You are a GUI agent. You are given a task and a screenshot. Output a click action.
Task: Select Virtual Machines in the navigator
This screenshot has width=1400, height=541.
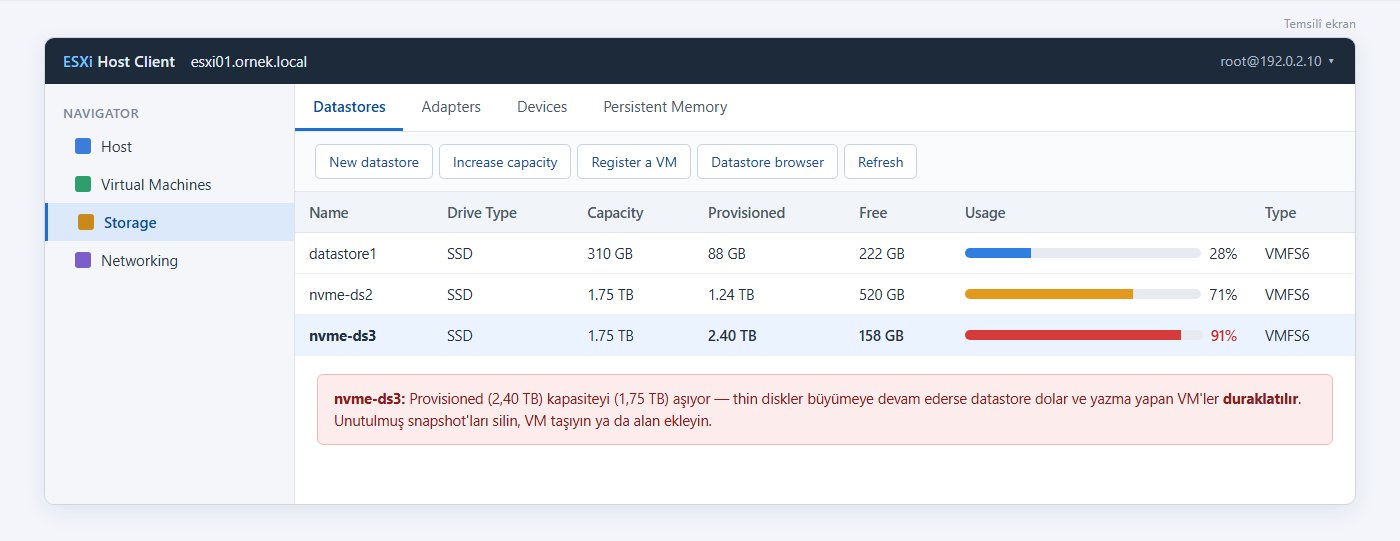(170, 185)
